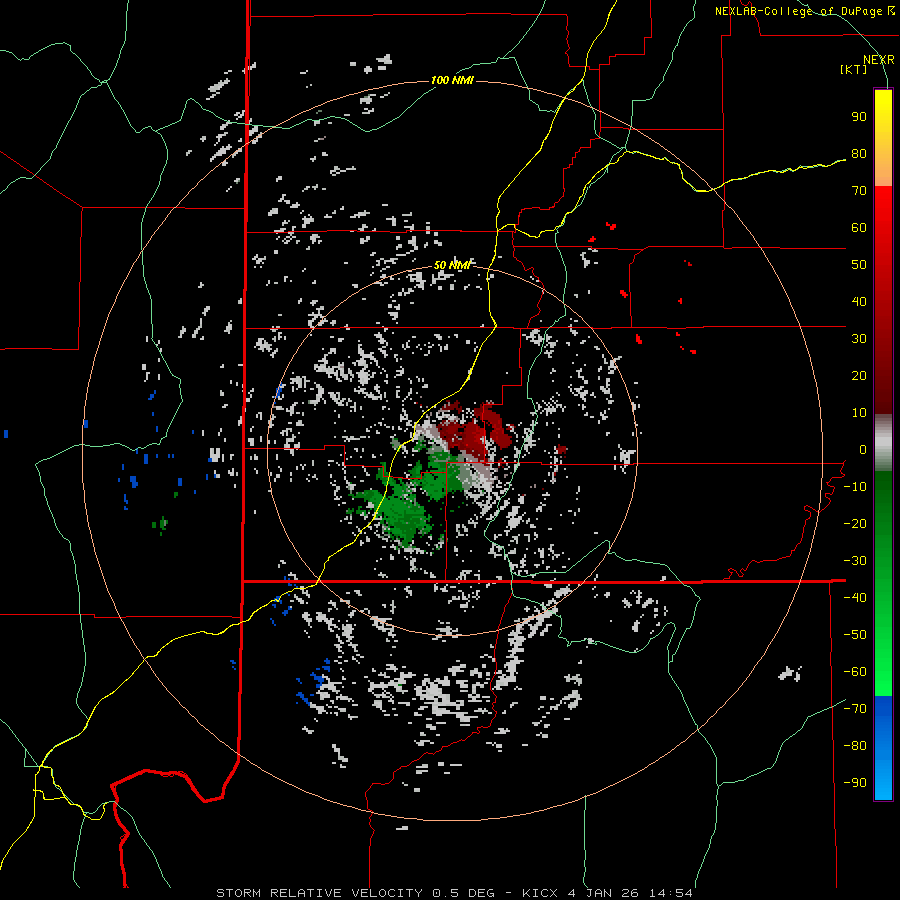Click the blue segment of the color bar
Viewport: 900px width, 900px height.
pyautogui.click(x=883, y=748)
